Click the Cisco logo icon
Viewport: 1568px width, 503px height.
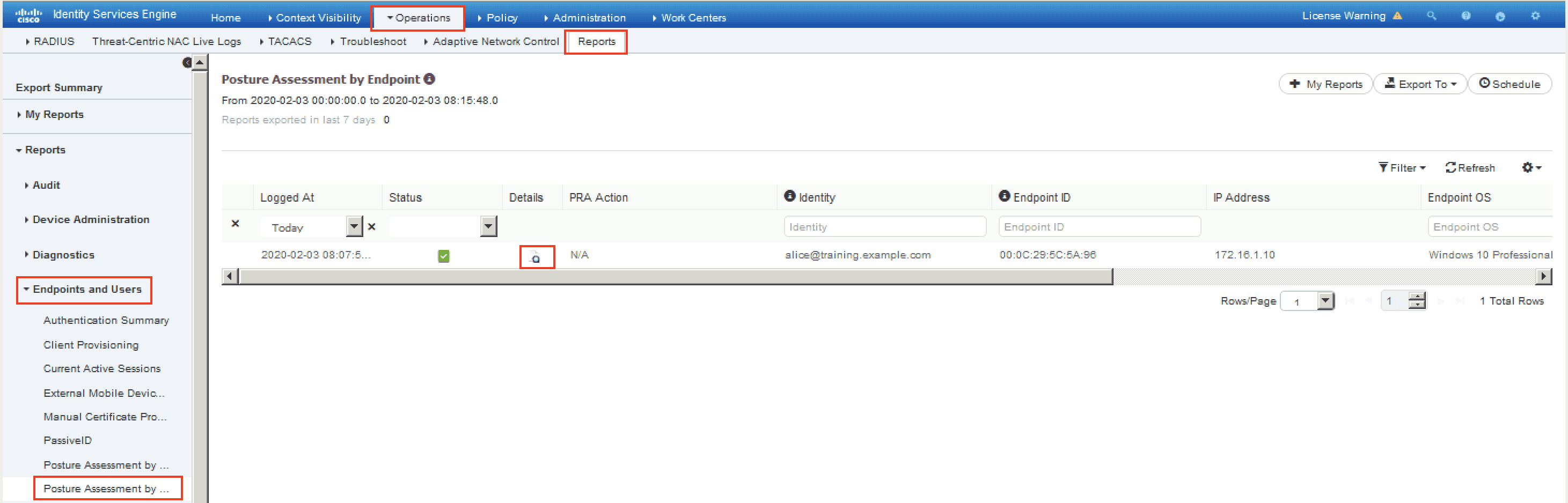(28, 15)
